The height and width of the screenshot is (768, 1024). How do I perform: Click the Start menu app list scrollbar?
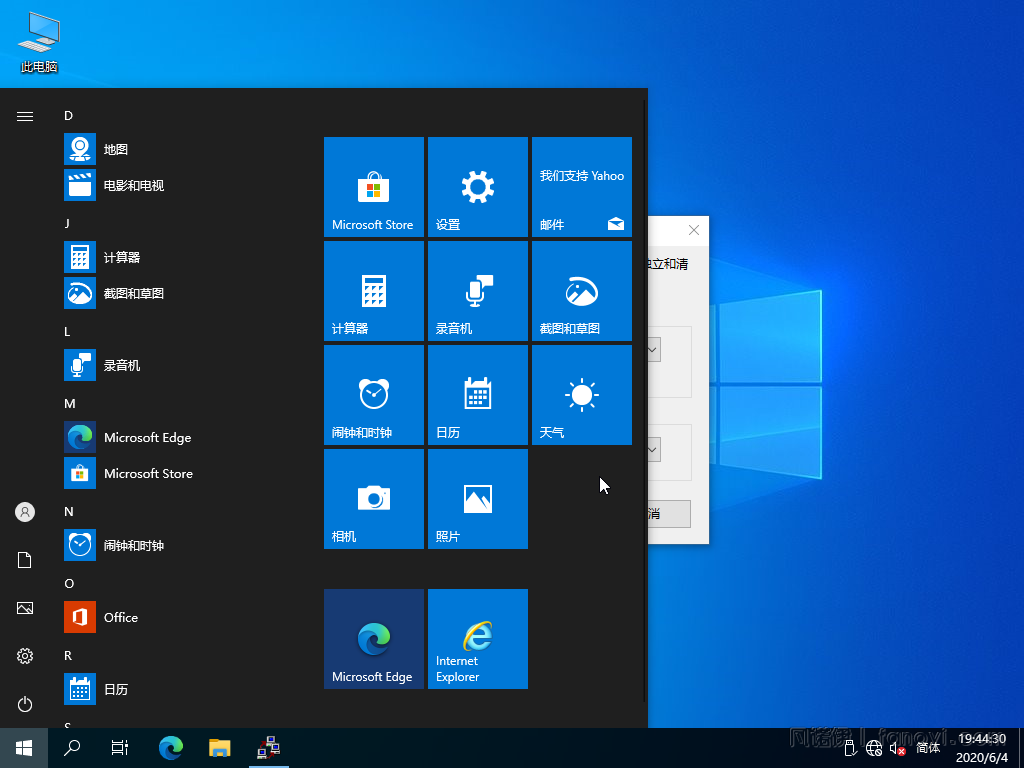click(645, 402)
